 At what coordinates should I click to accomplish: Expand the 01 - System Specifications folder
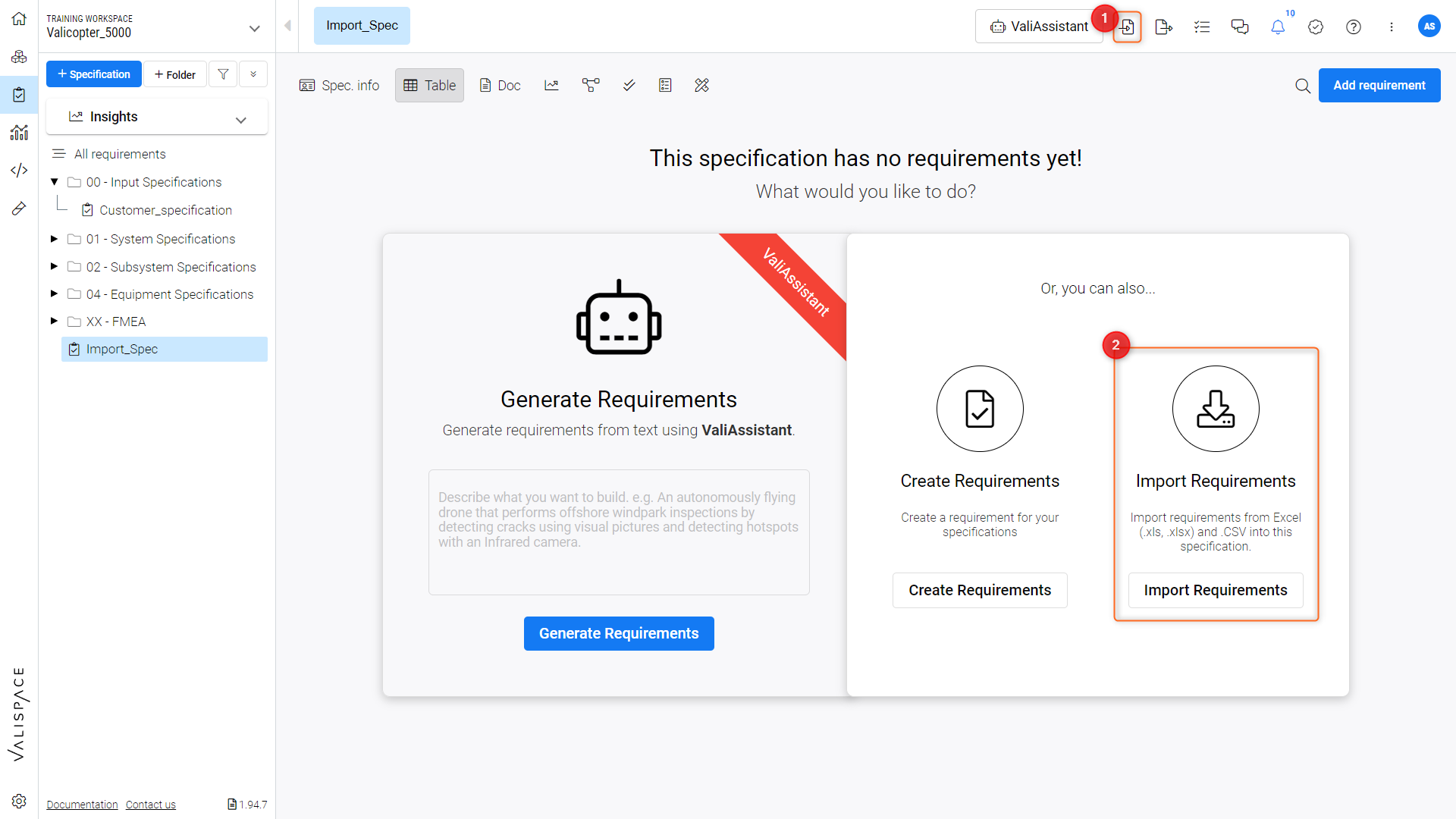(54, 239)
